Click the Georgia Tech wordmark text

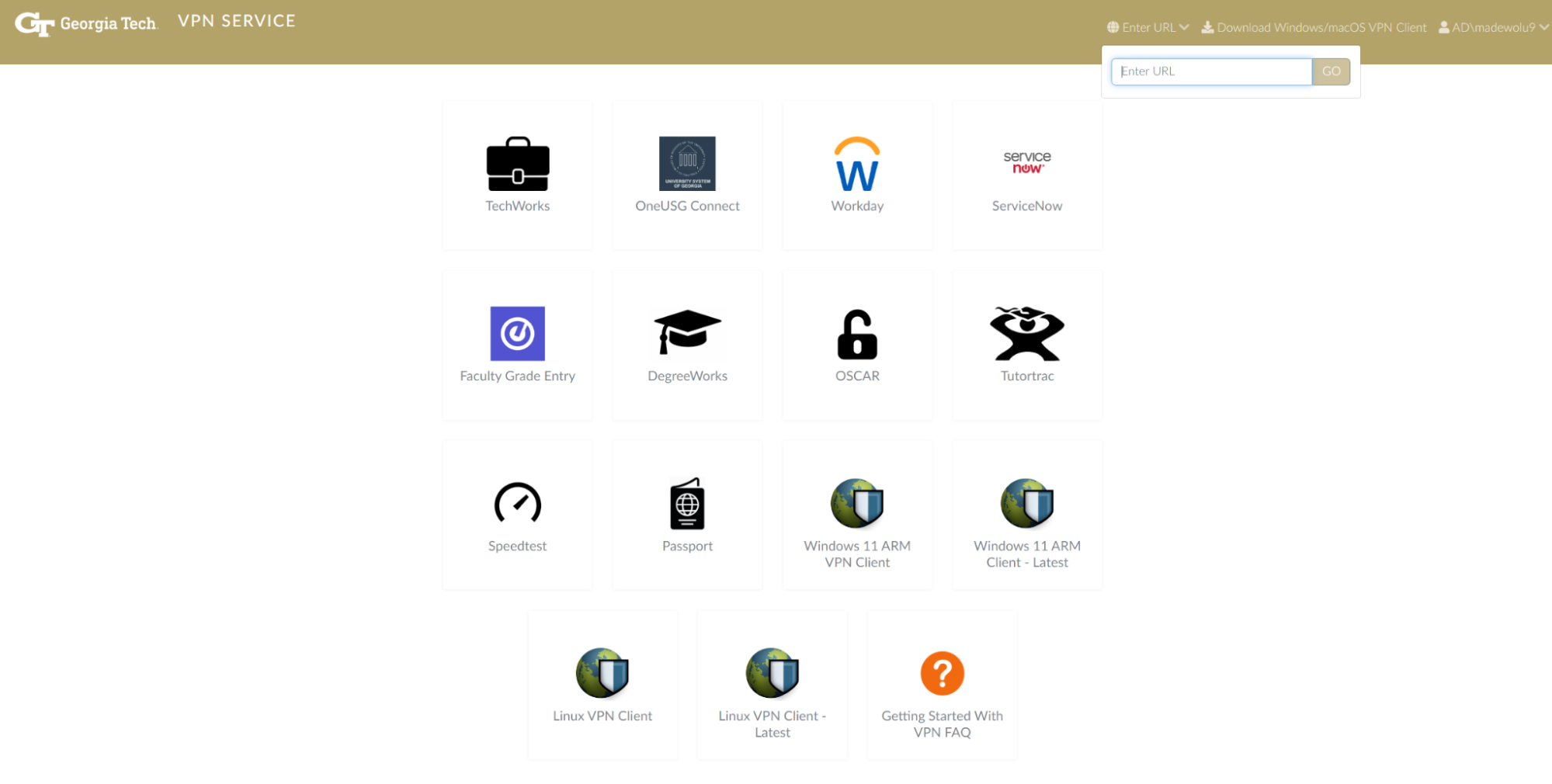pyautogui.click(x=109, y=24)
